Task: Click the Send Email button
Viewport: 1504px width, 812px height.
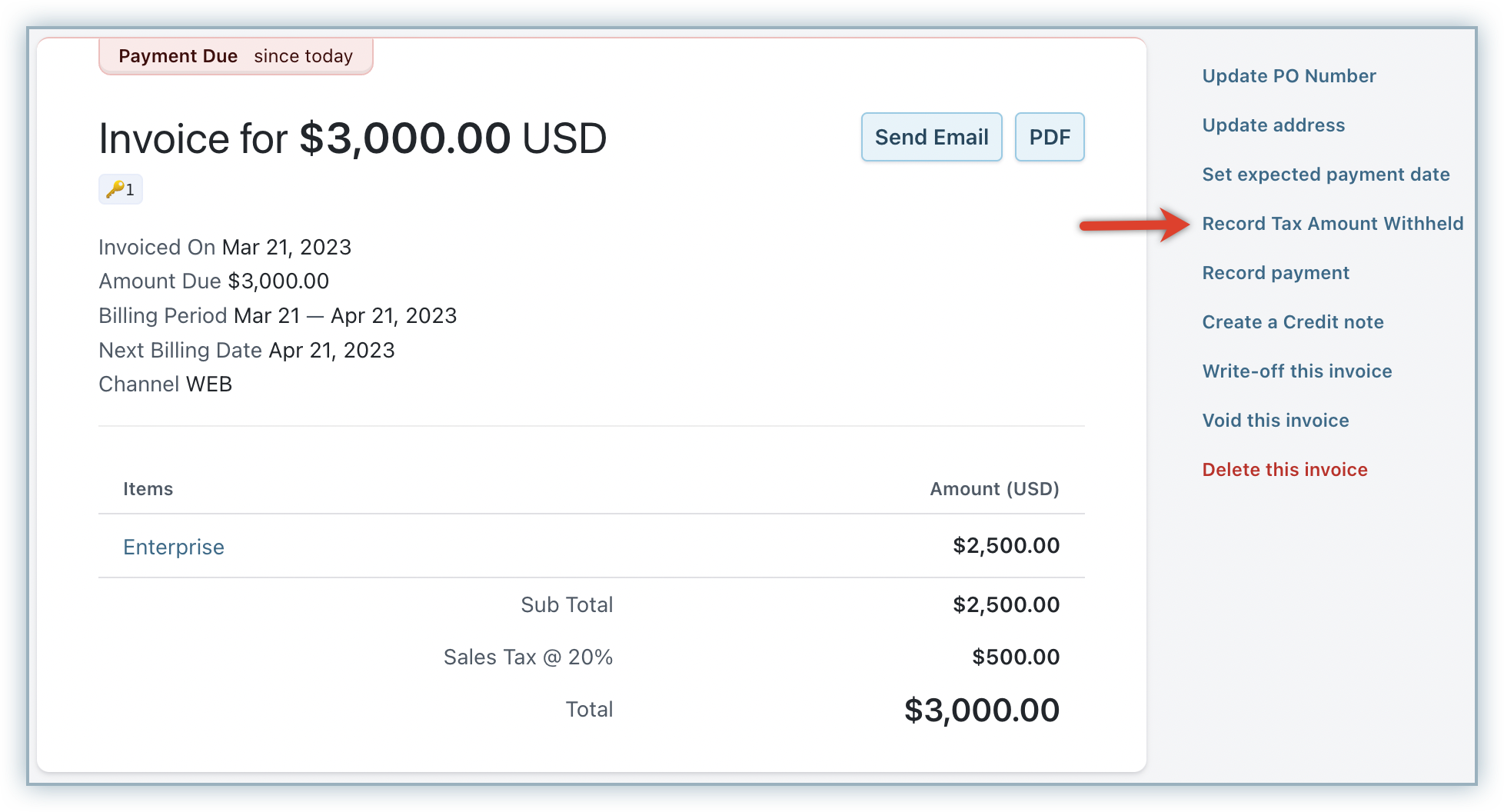Action: click(931, 138)
